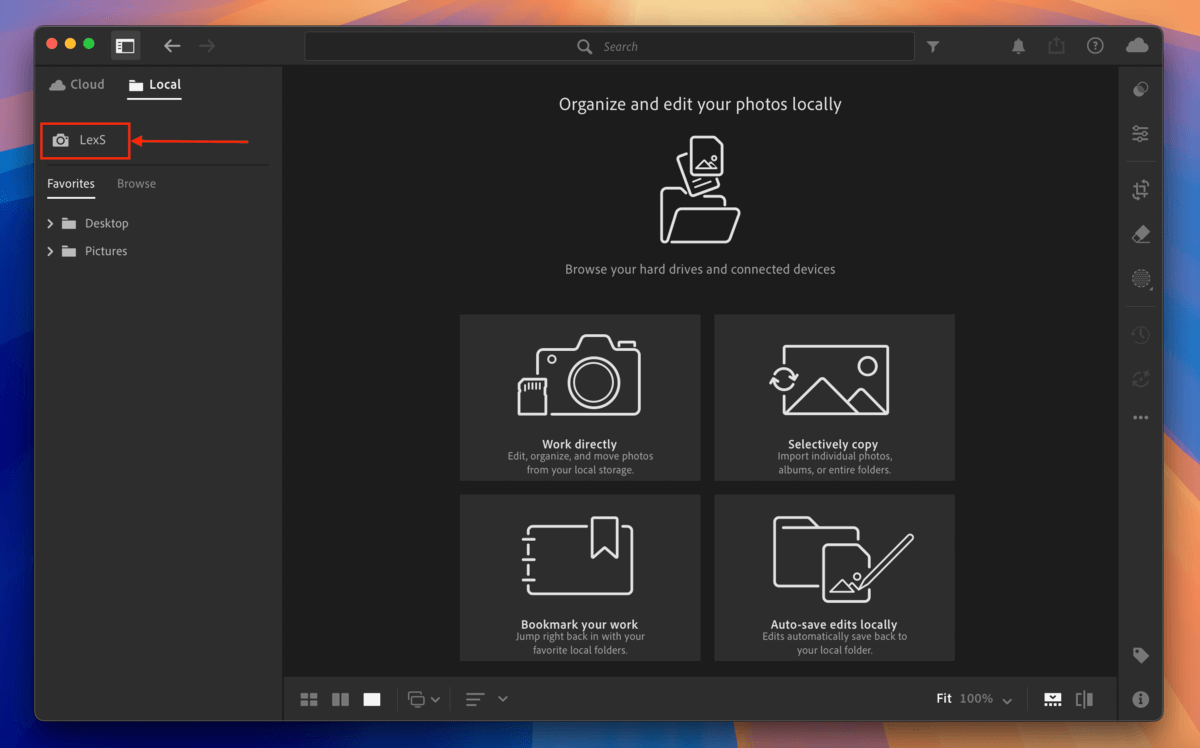
Task: Select the Masking tool icon
Action: (x=1141, y=279)
